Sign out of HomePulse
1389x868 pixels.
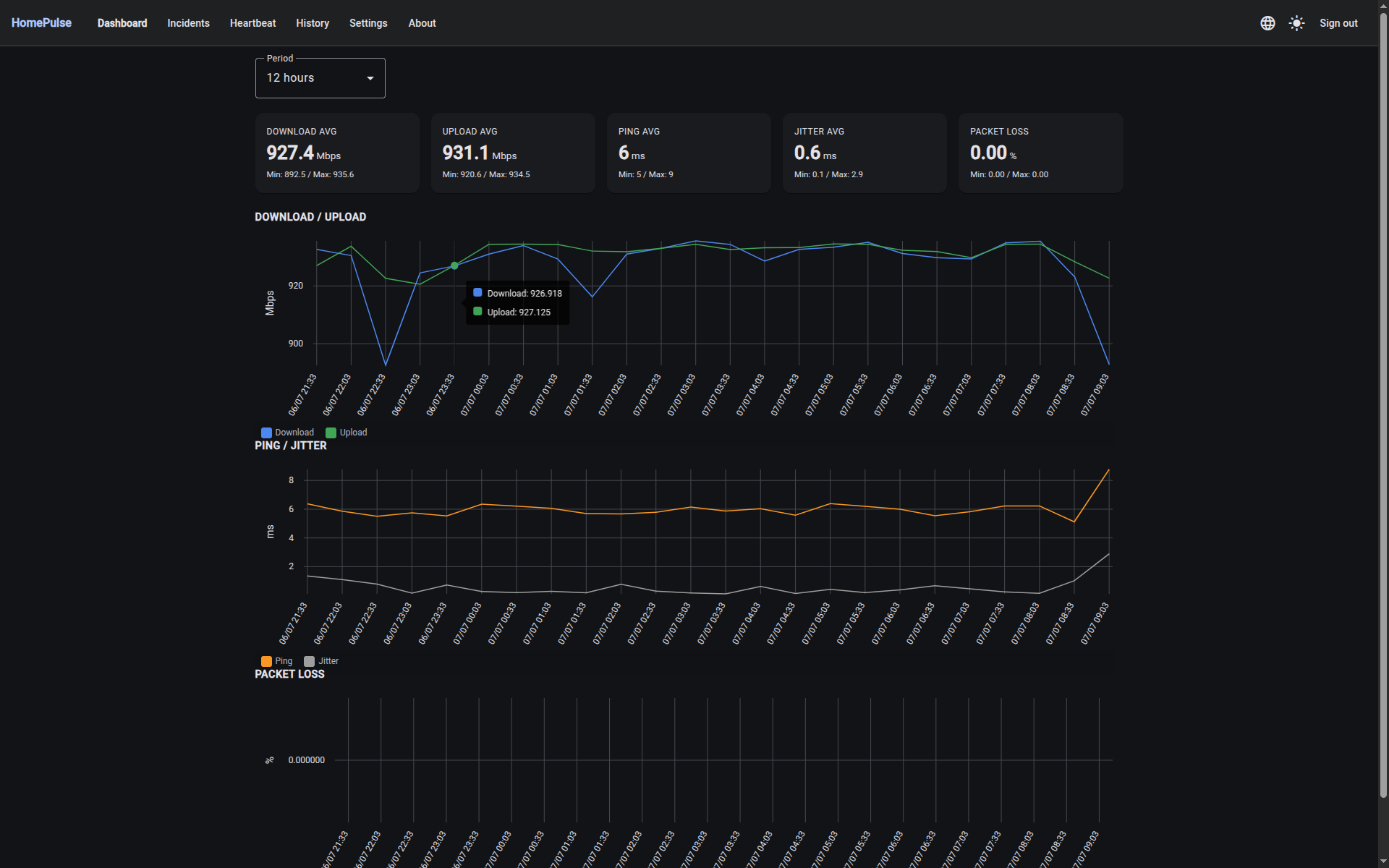(1338, 23)
